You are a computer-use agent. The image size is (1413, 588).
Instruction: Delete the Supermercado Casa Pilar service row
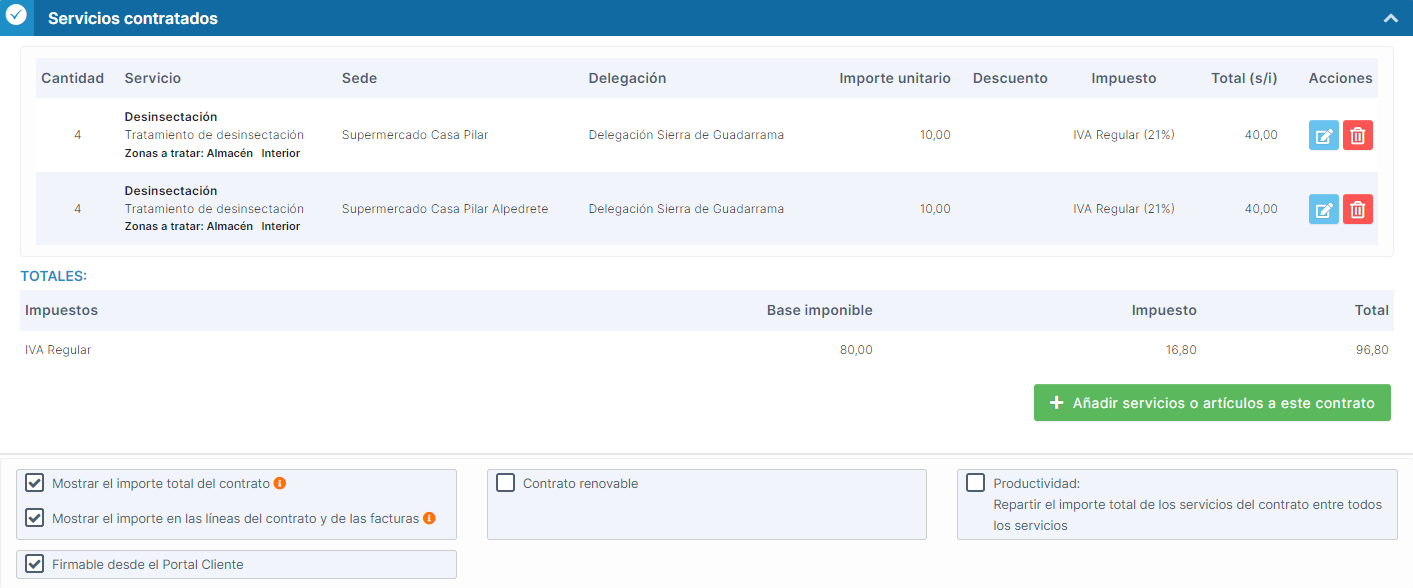coord(1357,135)
